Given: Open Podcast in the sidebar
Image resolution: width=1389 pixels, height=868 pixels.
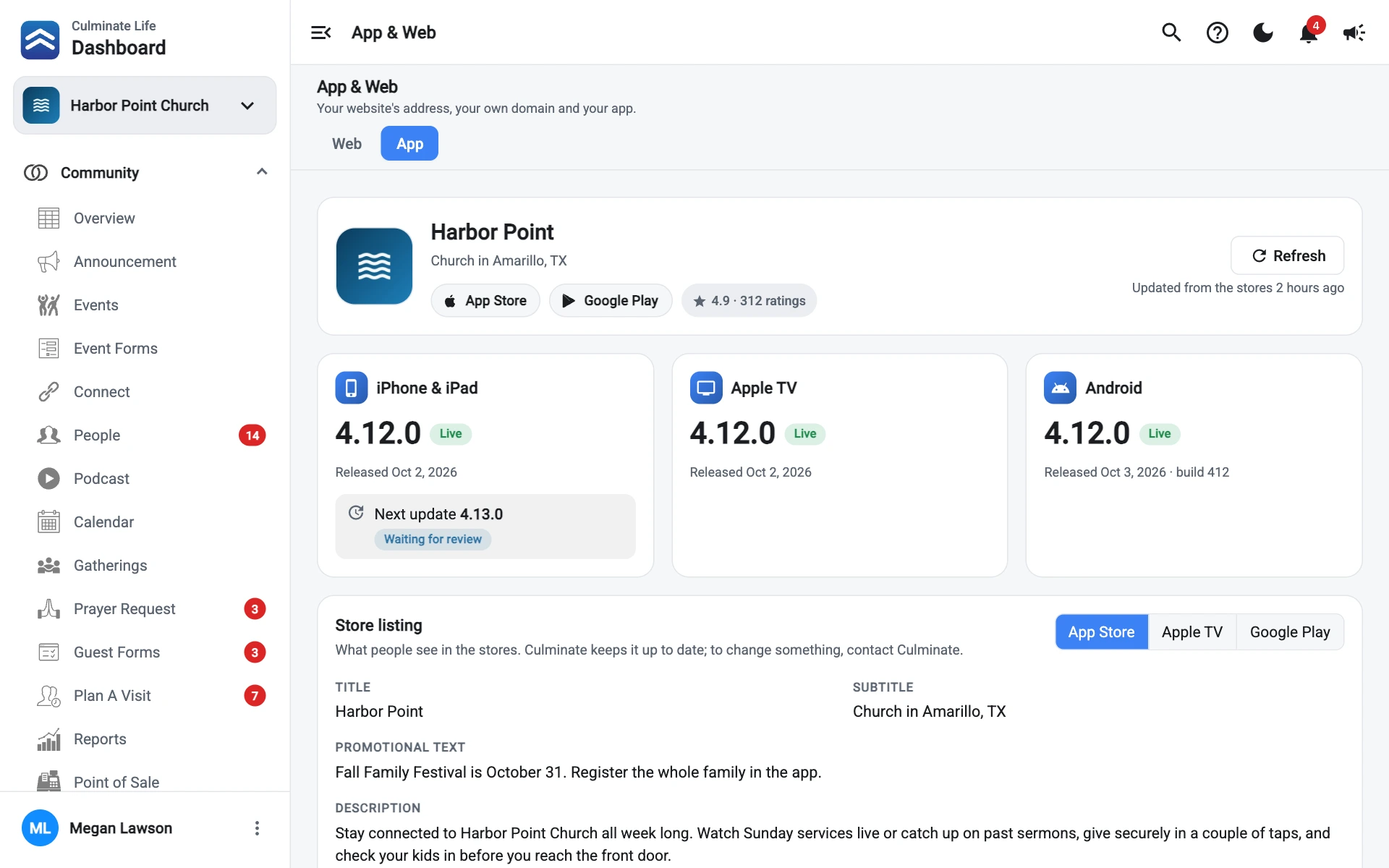Looking at the screenshot, I should click(x=145, y=479).
